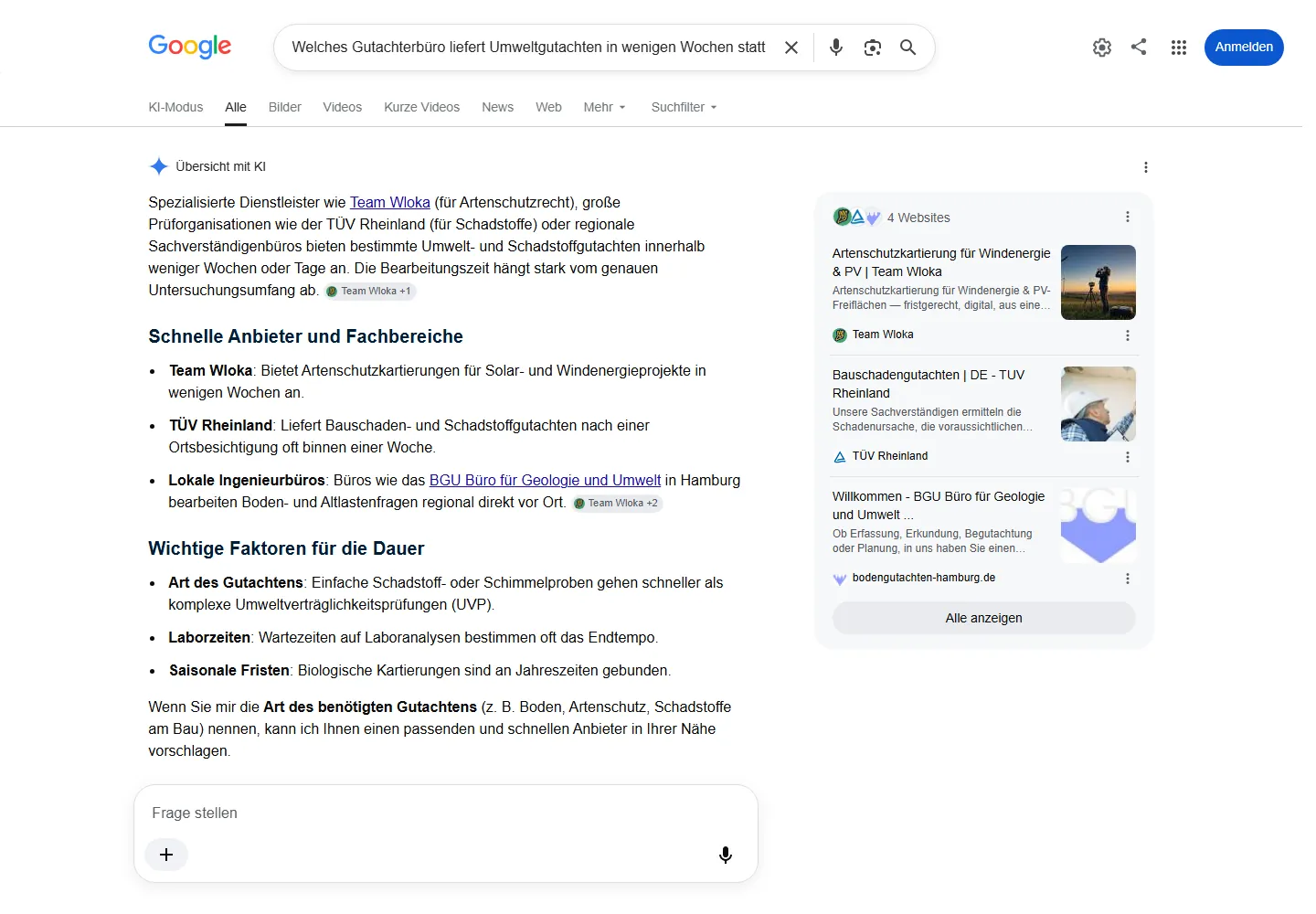Click the AI overview sparkle icon

(158, 166)
